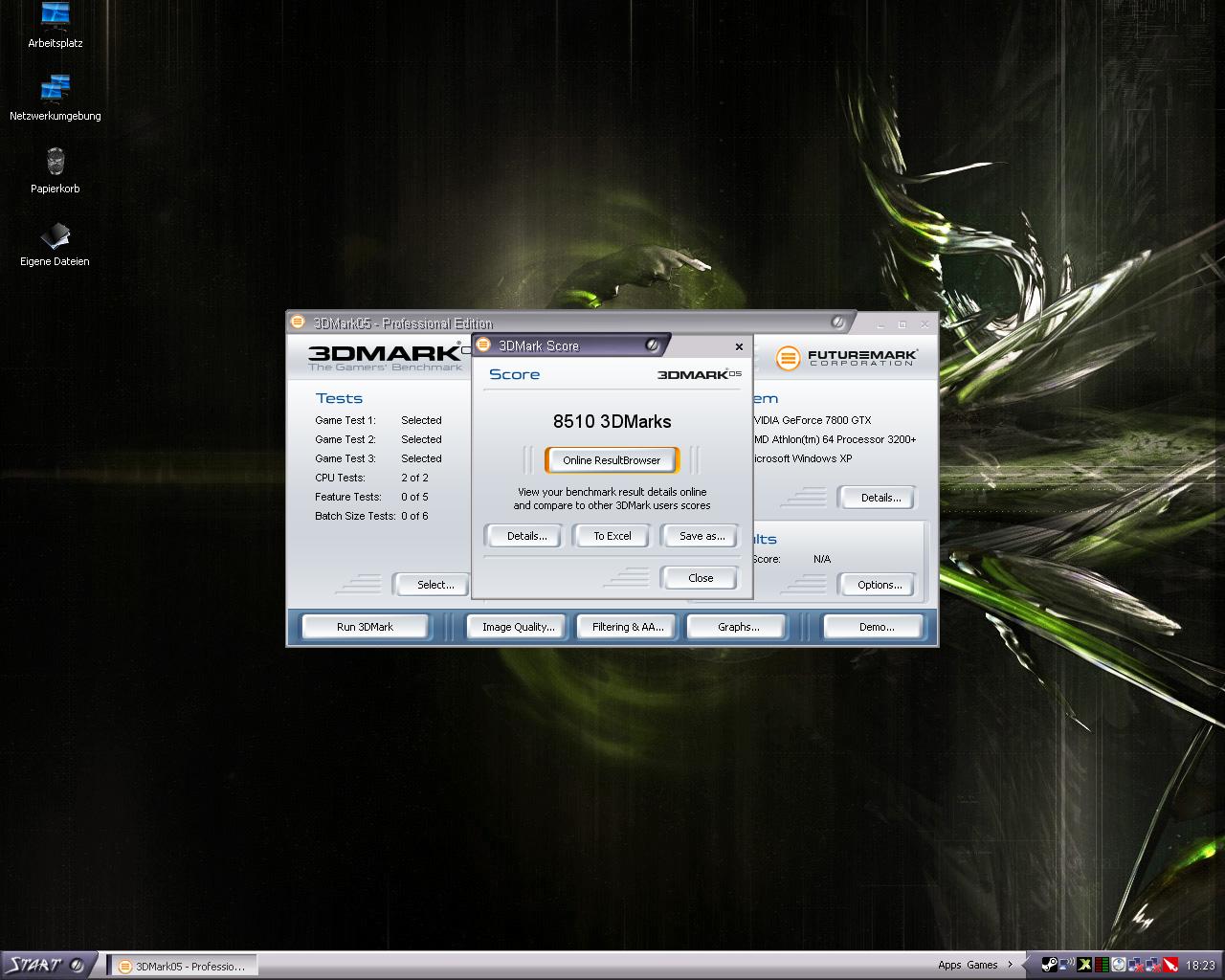Click the Microsoft Windows XP text
Viewport: 1225px width, 980px height.
tap(803, 458)
